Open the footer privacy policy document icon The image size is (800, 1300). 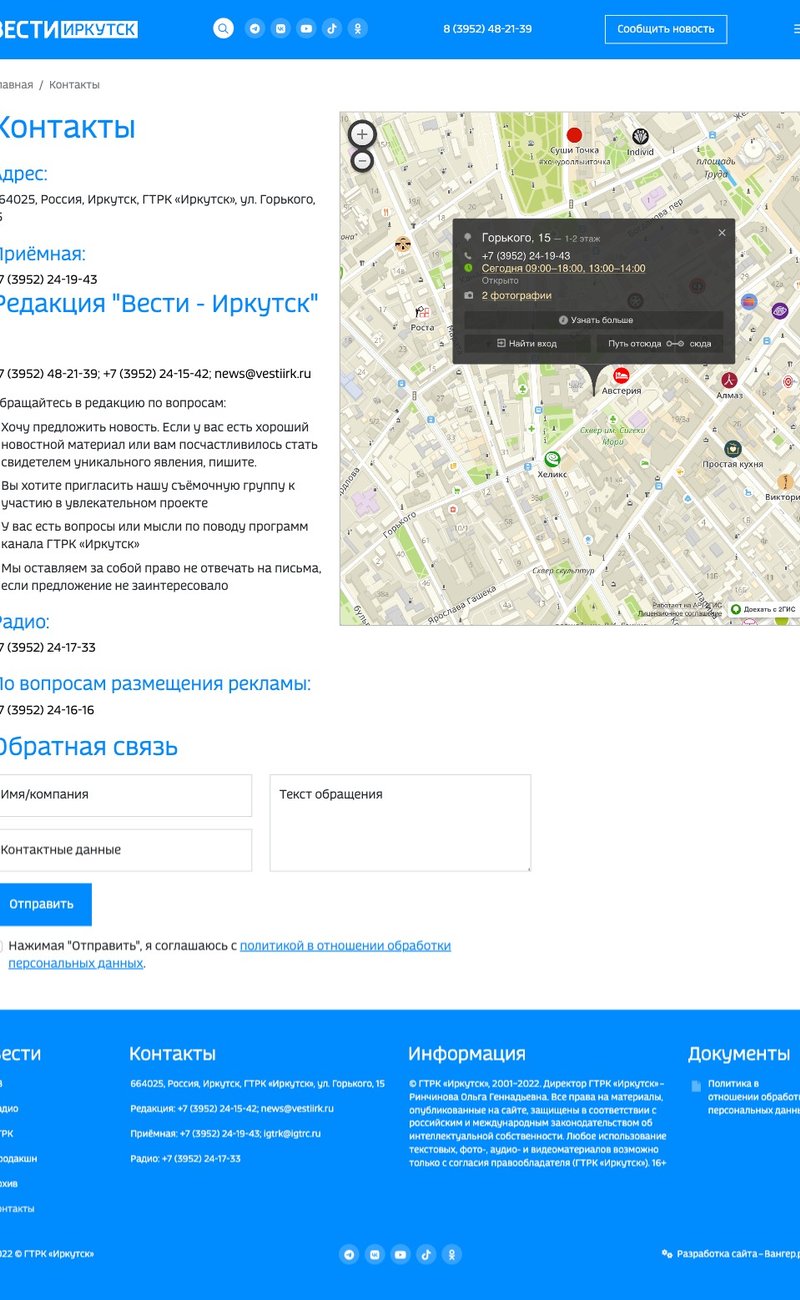[696, 1085]
